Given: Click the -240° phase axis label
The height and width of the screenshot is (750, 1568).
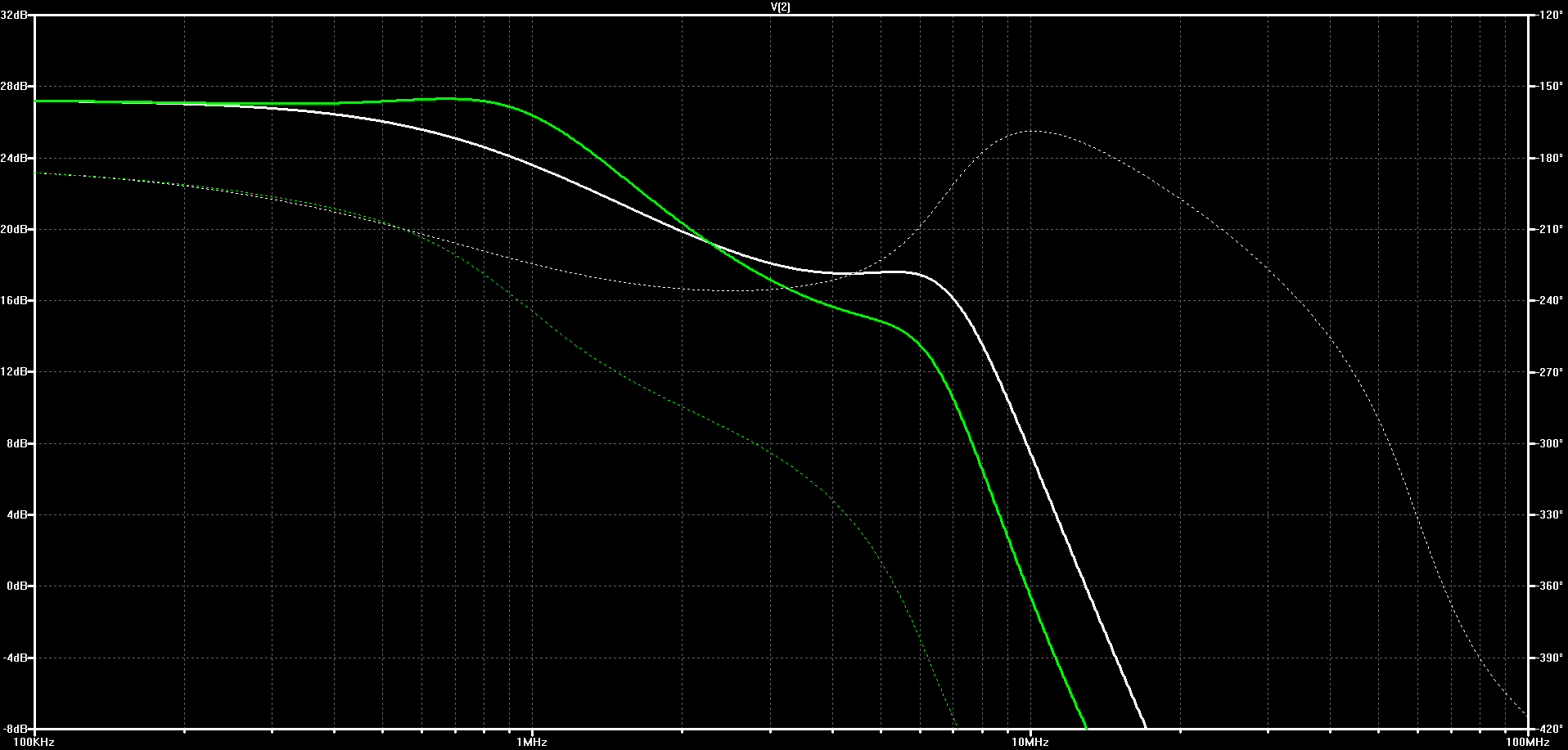Looking at the screenshot, I should (1549, 300).
